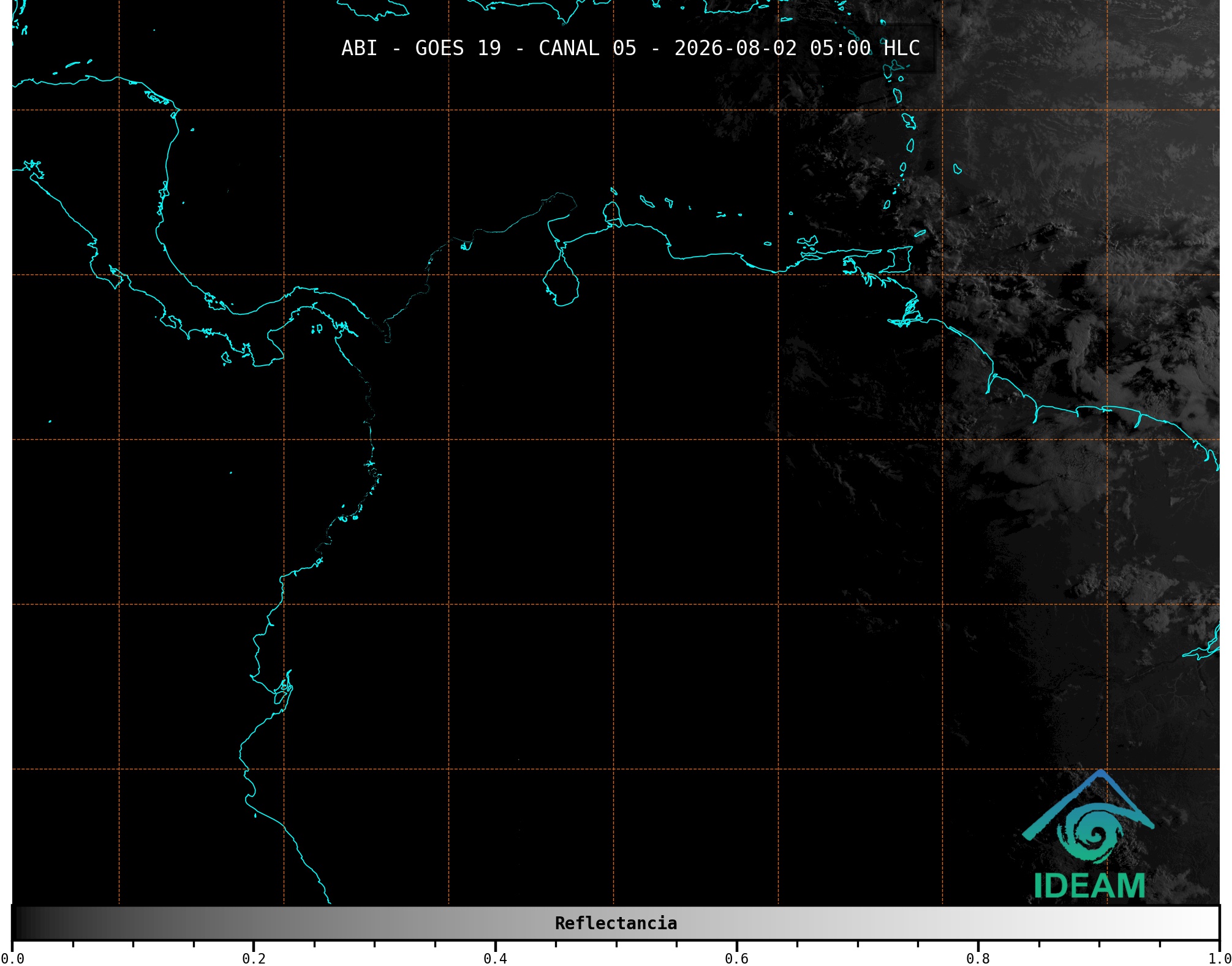Image resolution: width=1232 pixels, height=966 pixels.
Task: Click the 0.0 tick label on colorbar
Action: click(x=13, y=959)
